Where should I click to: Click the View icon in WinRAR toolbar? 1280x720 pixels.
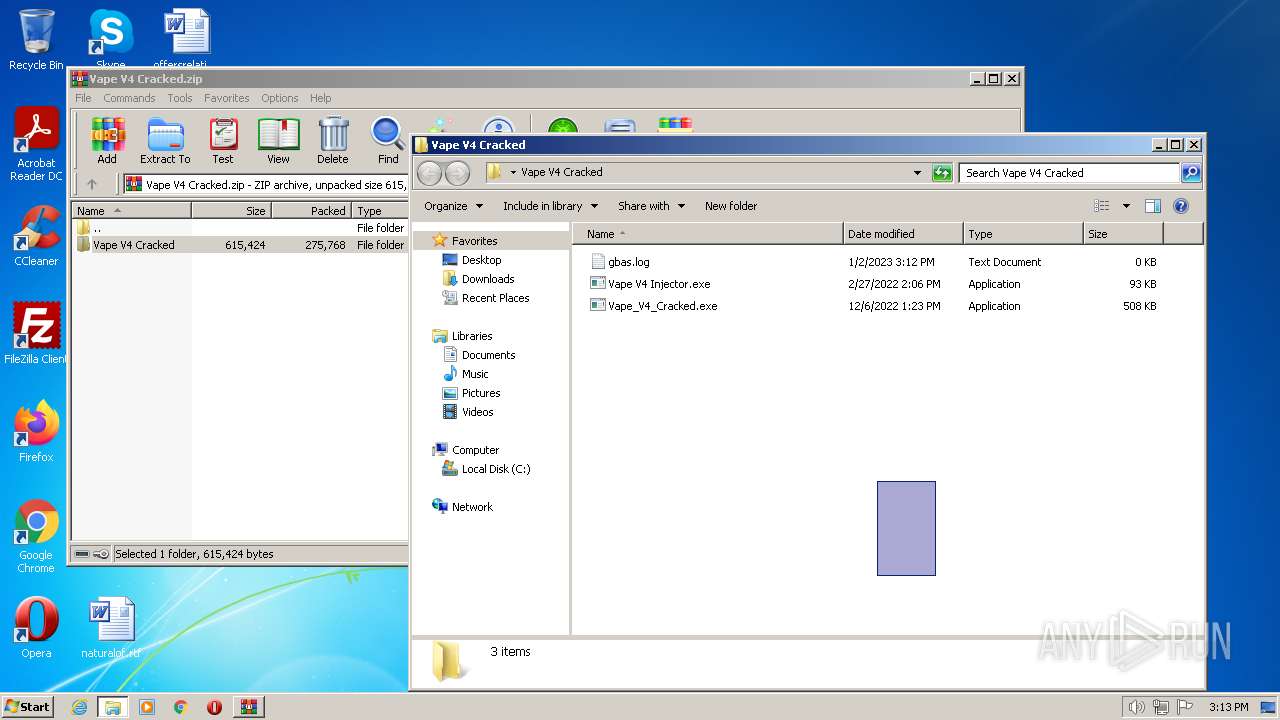[x=278, y=140]
